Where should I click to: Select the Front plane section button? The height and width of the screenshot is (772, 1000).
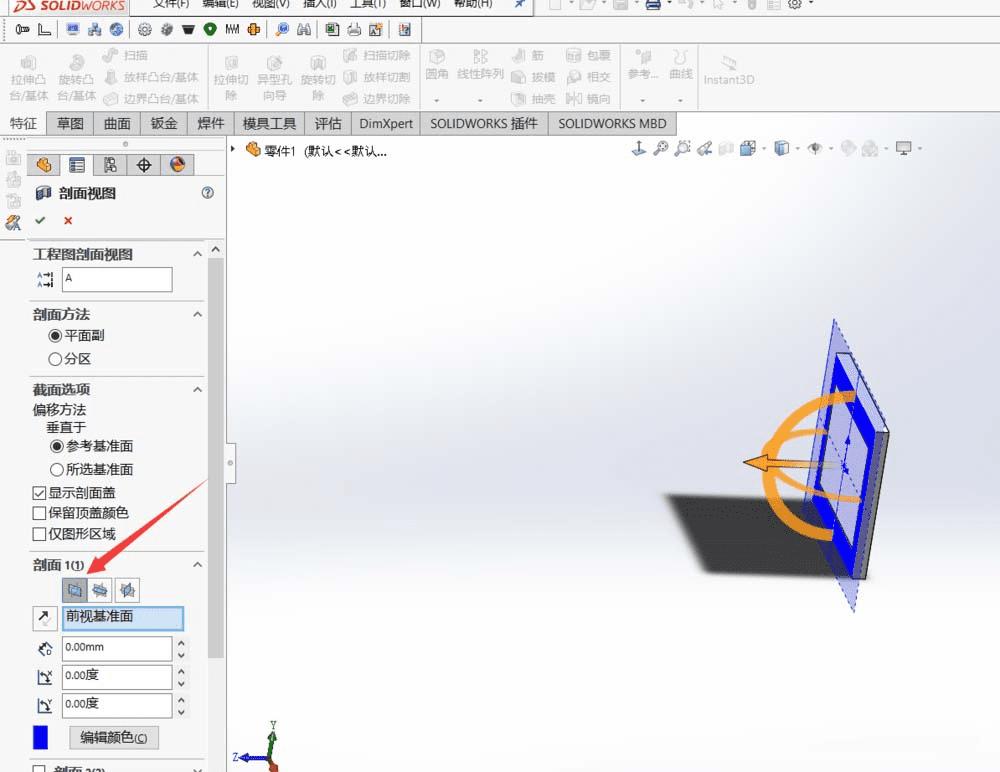[x=74, y=590]
